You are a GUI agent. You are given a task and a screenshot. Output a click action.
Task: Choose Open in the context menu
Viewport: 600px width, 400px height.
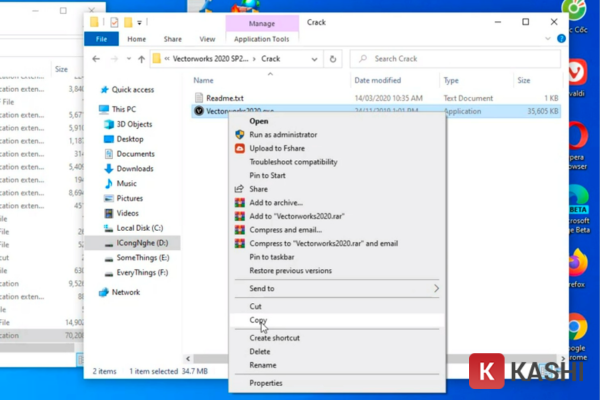point(337,121)
